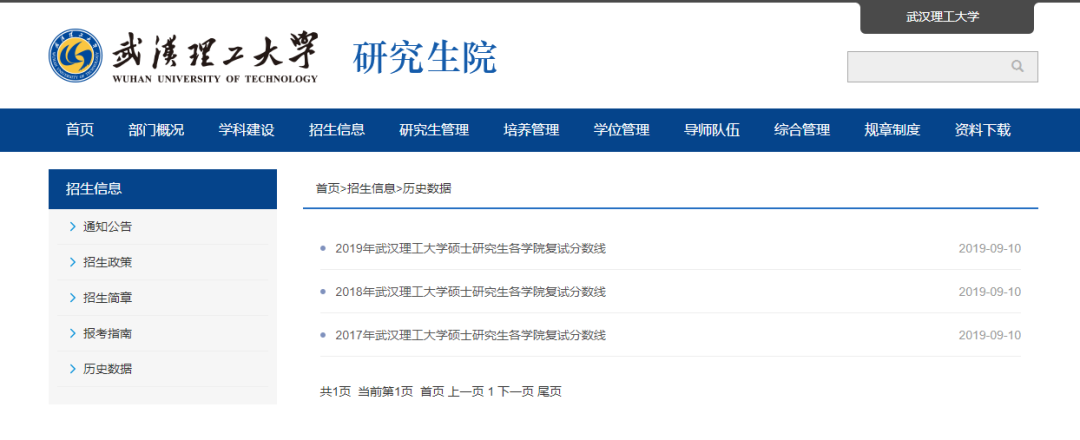Click page number 1 in pagination
Viewport: 1080px width, 440px height.
click(491, 392)
